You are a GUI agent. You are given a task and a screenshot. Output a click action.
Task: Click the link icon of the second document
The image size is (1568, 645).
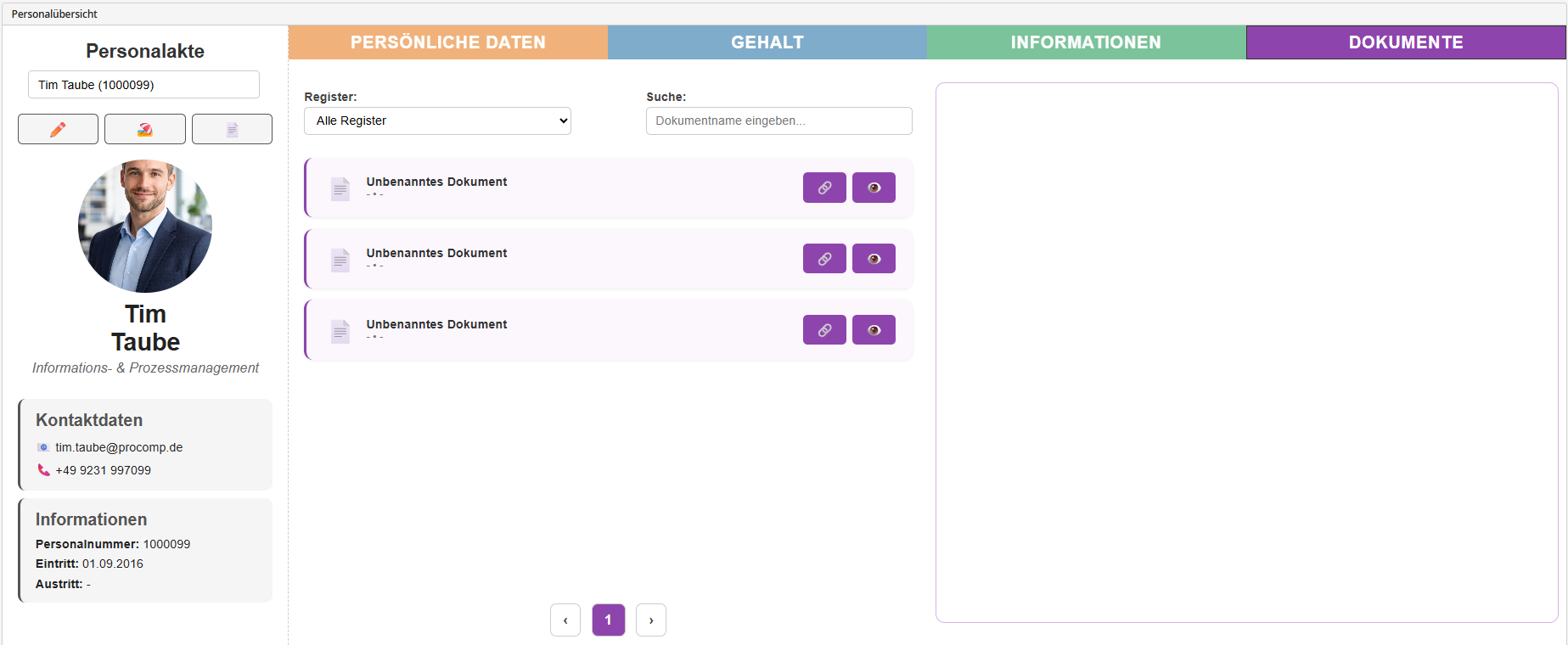[823, 259]
